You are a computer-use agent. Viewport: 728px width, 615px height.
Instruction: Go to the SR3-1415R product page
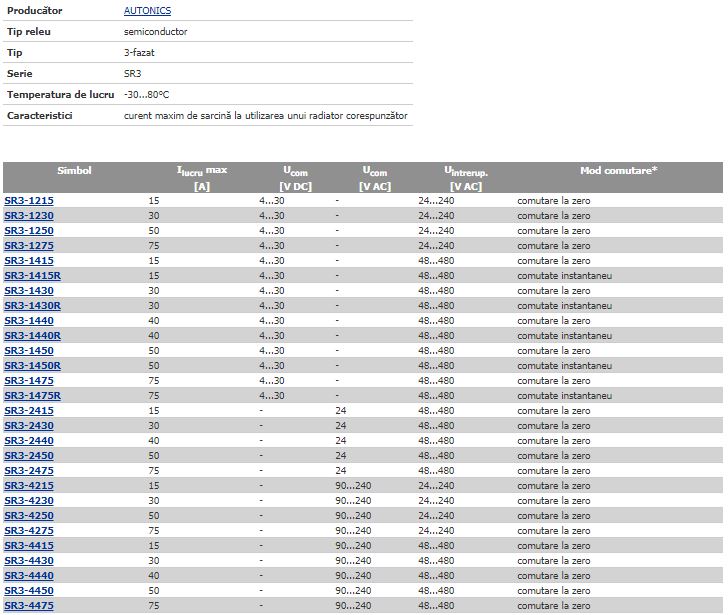(x=32, y=276)
